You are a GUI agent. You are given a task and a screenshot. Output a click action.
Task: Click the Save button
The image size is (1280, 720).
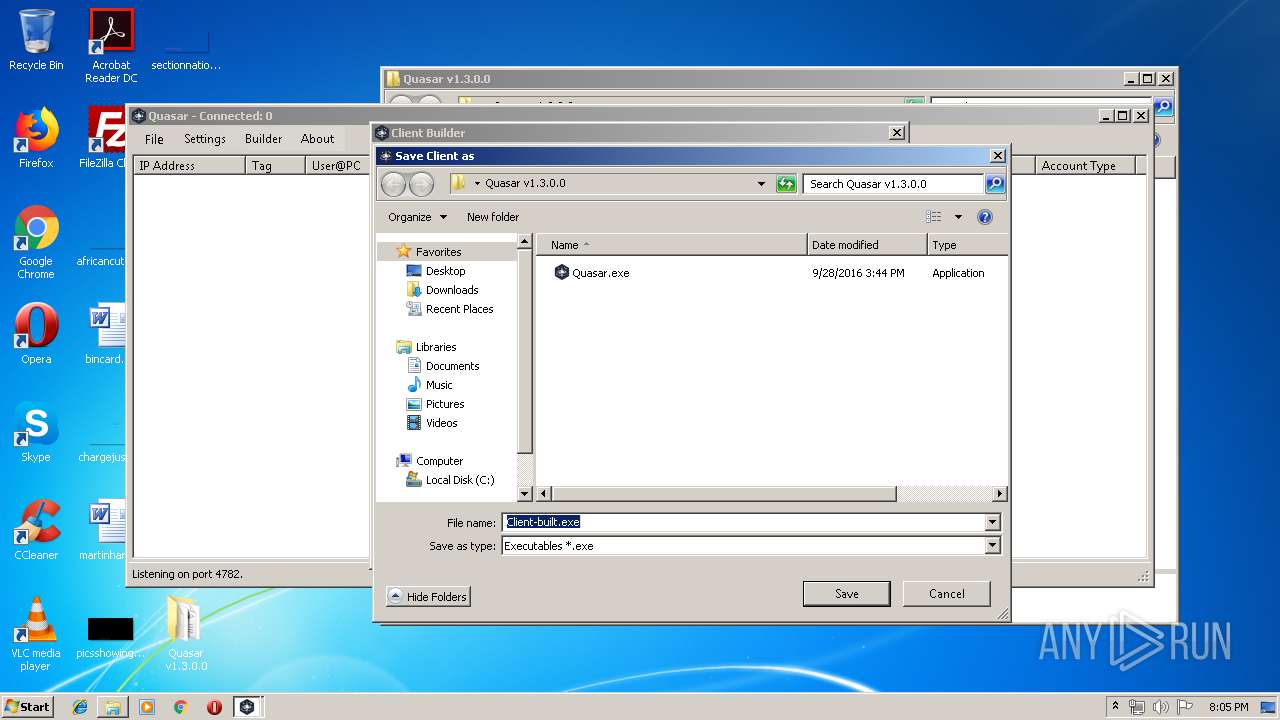847,594
